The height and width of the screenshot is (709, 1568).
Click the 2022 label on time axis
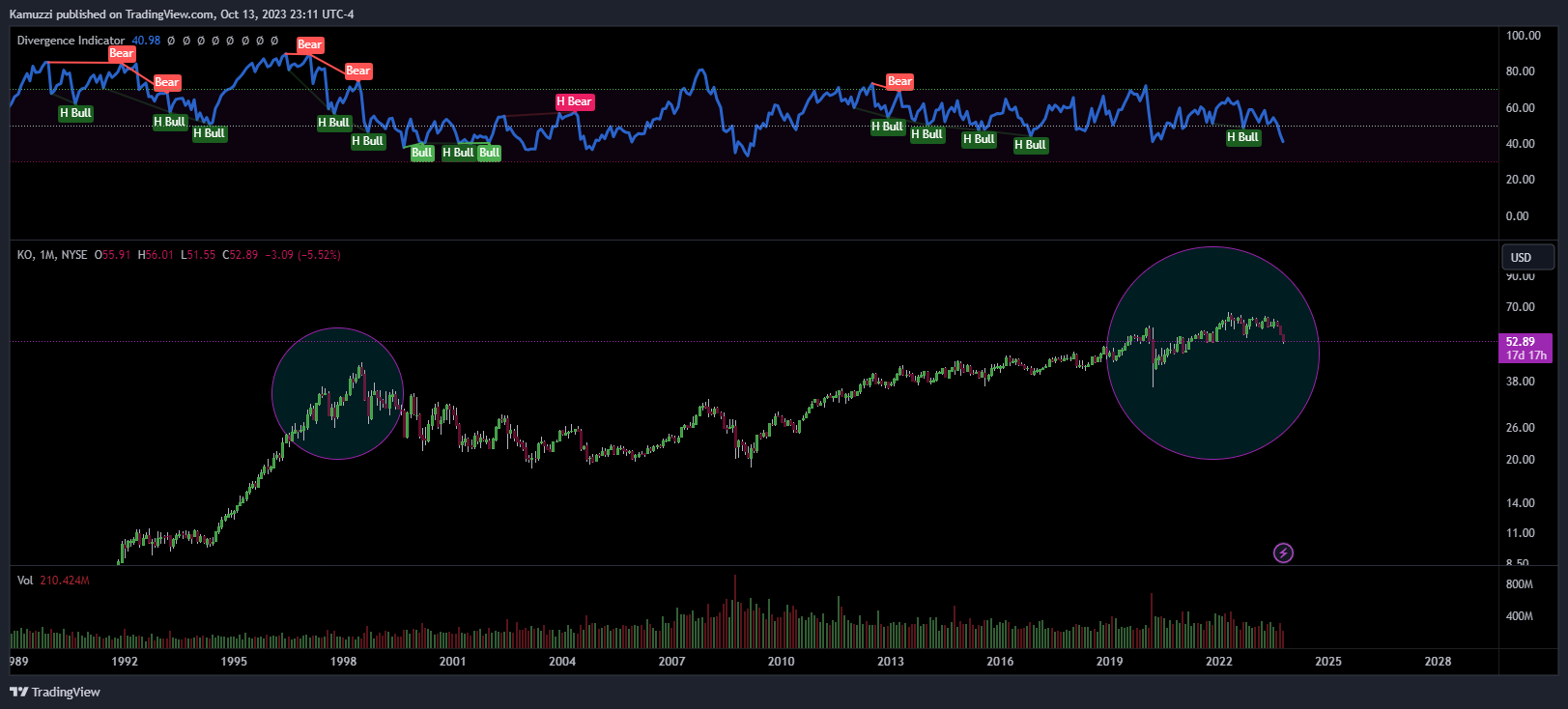click(x=1219, y=662)
